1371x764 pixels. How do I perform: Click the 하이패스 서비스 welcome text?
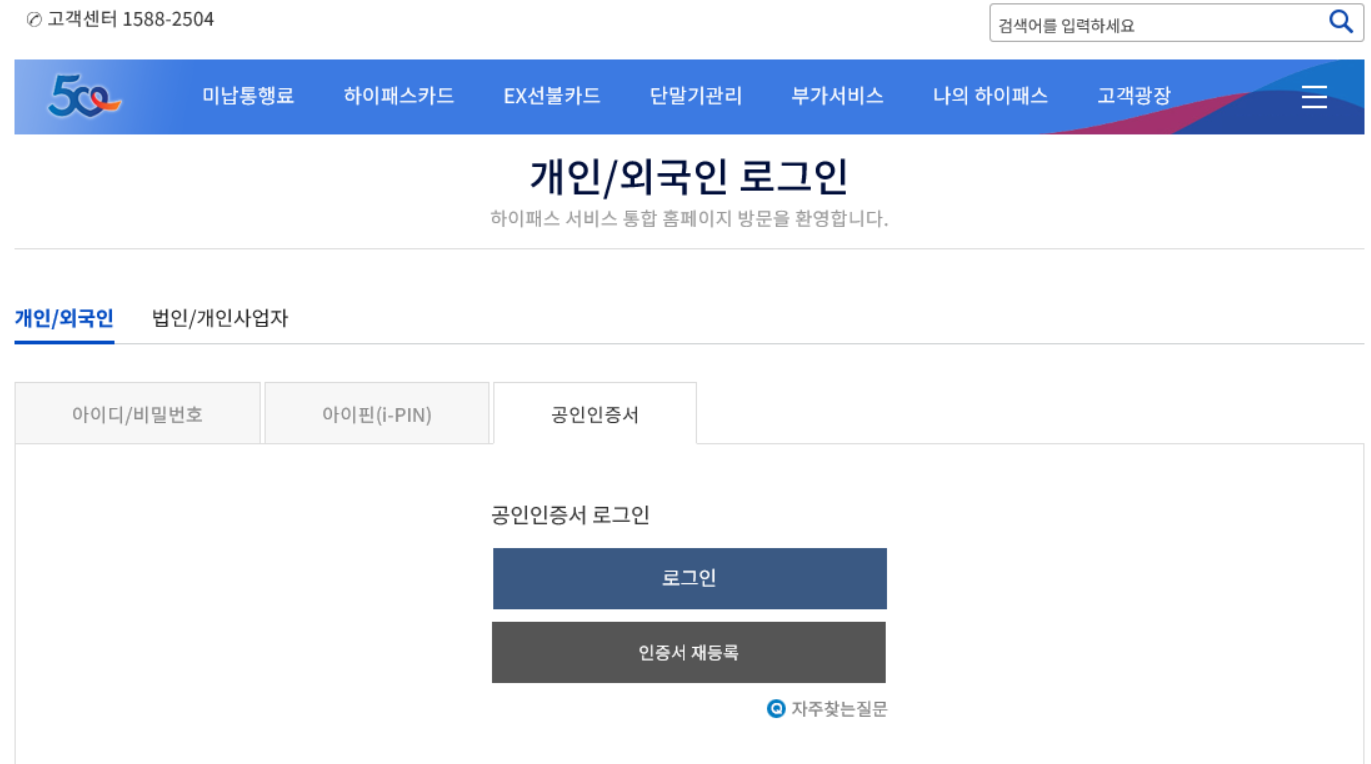click(x=689, y=219)
